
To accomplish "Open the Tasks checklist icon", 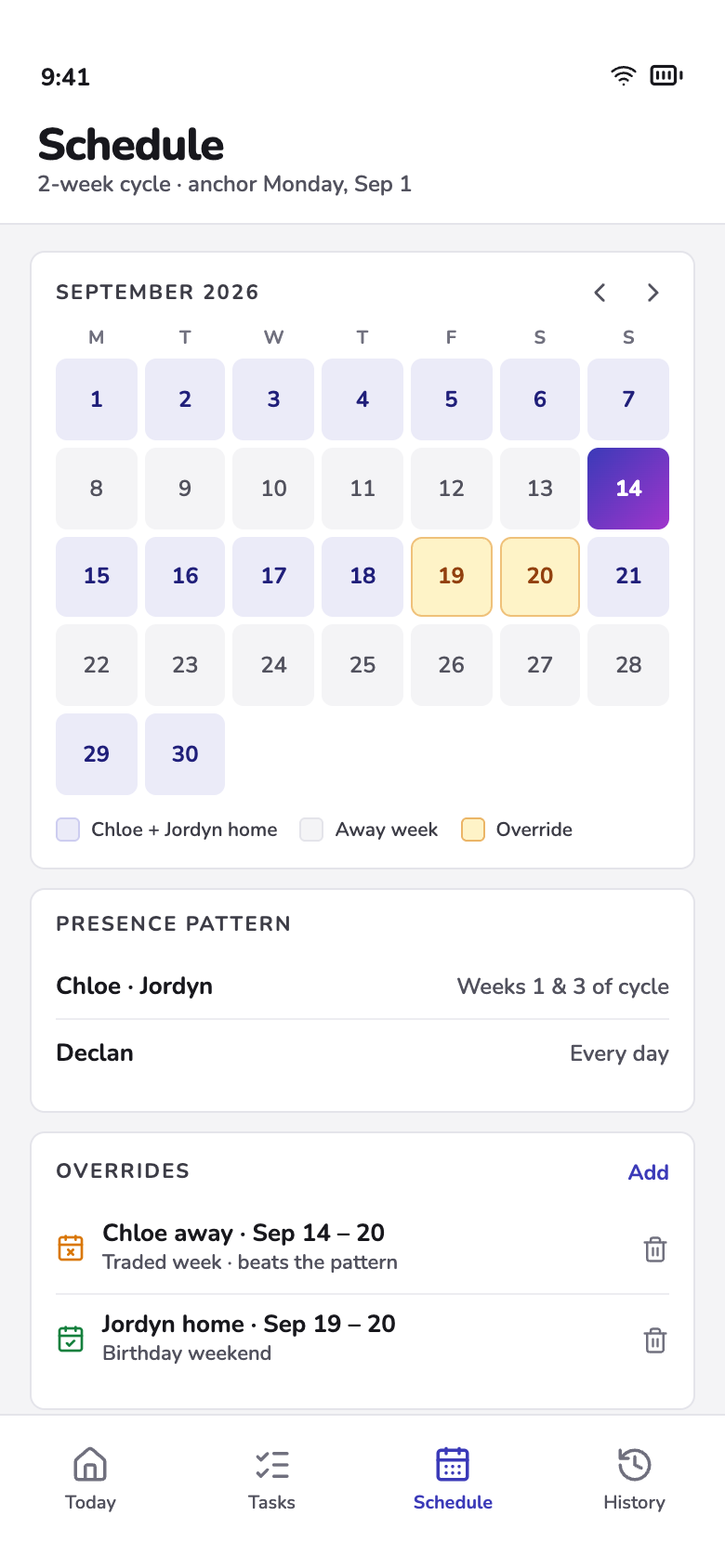I will coord(271,1464).
